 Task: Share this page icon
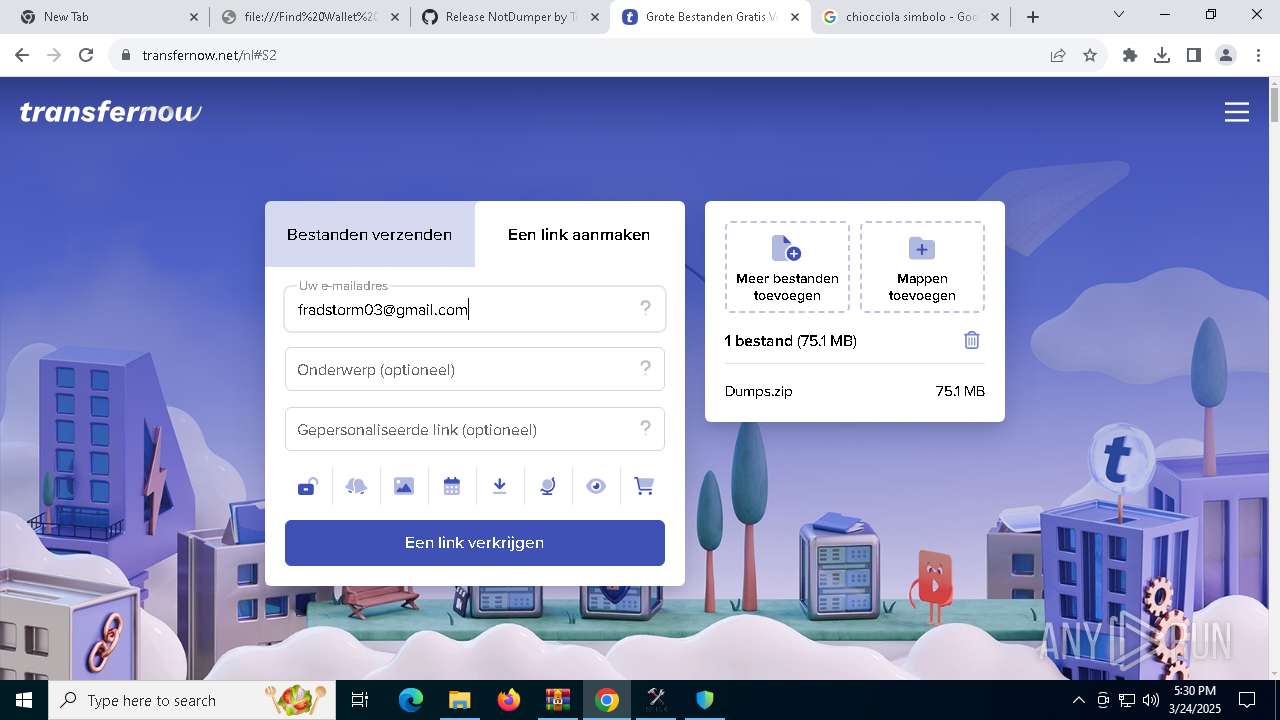click(1058, 55)
